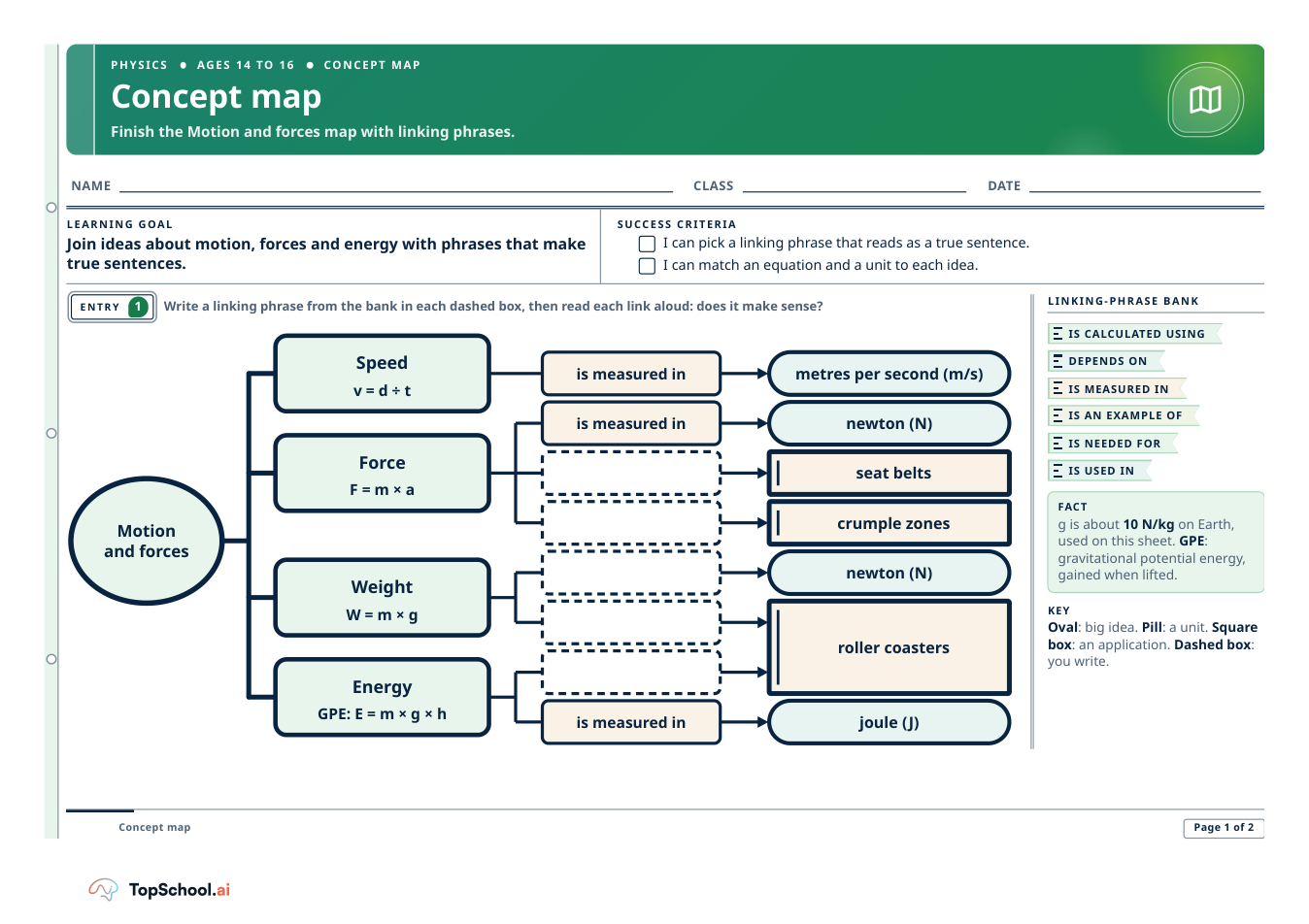Click the dashed box linking Weight to newton (N)
Image resolution: width=1309 pixels, height=924 pixels.
631,573
